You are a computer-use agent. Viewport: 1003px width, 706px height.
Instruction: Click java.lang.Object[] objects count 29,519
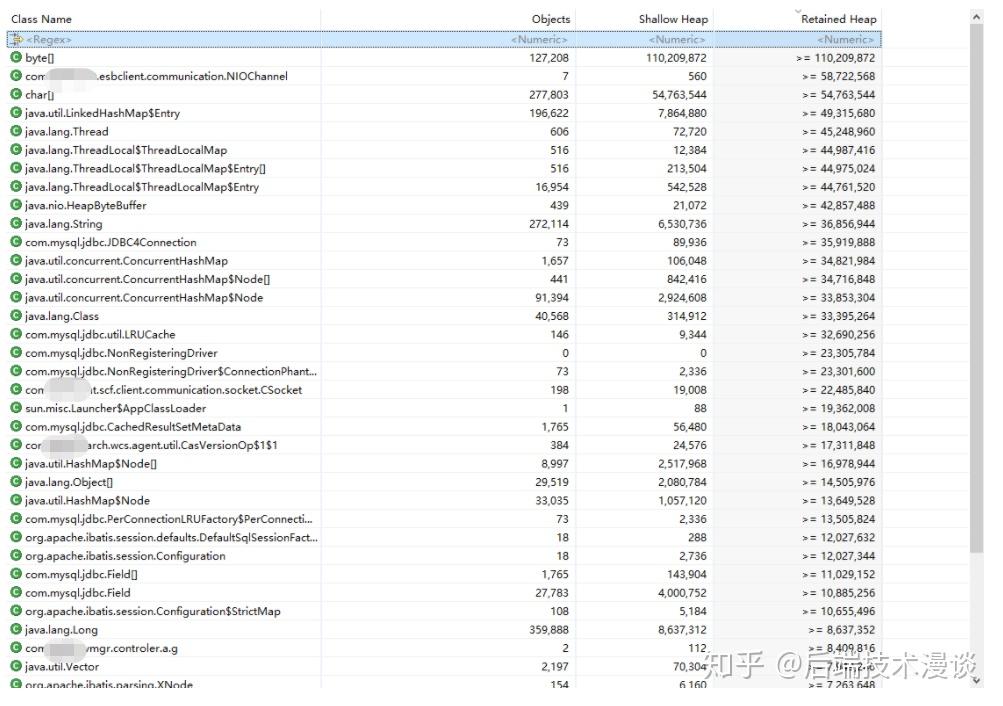(551, 482)
